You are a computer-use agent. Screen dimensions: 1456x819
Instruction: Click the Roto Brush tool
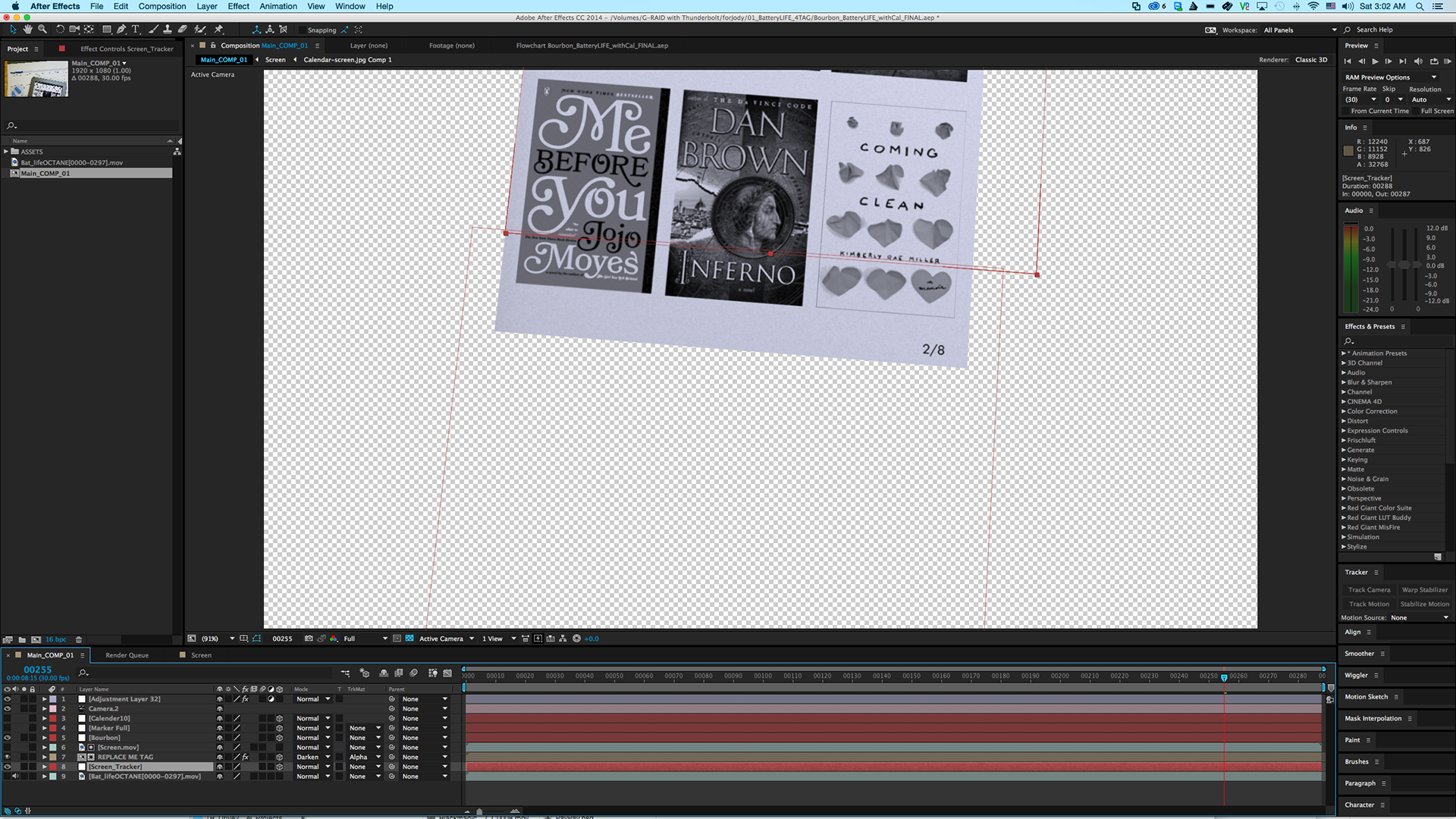coord(200,30)
